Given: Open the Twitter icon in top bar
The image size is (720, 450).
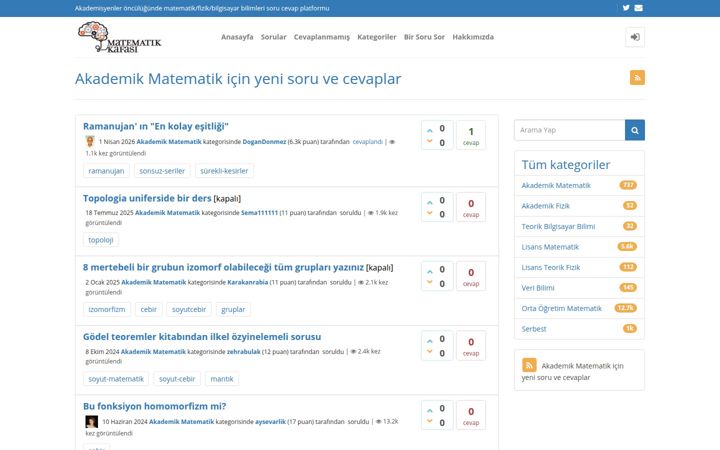Looking at the screenshot, I should (x=626, y=8).
